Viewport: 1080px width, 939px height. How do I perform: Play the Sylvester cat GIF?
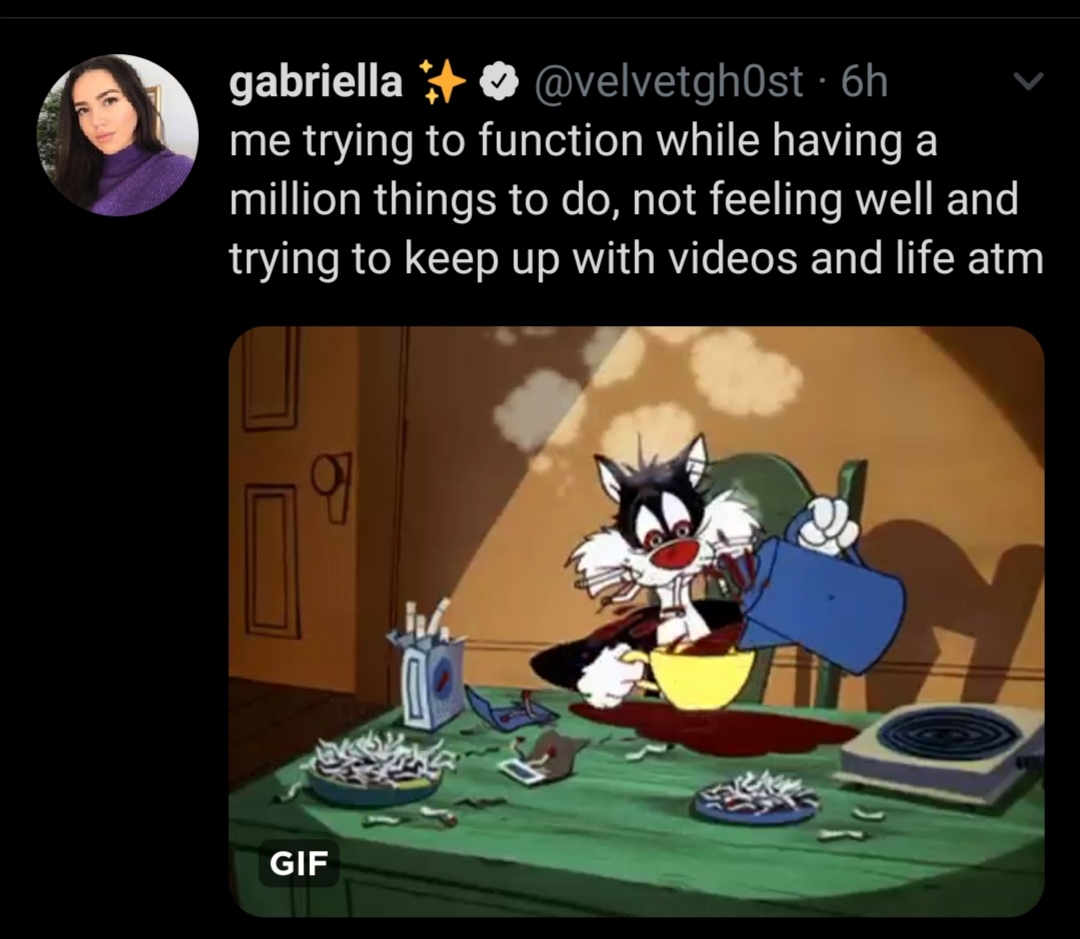click(636, 621)
